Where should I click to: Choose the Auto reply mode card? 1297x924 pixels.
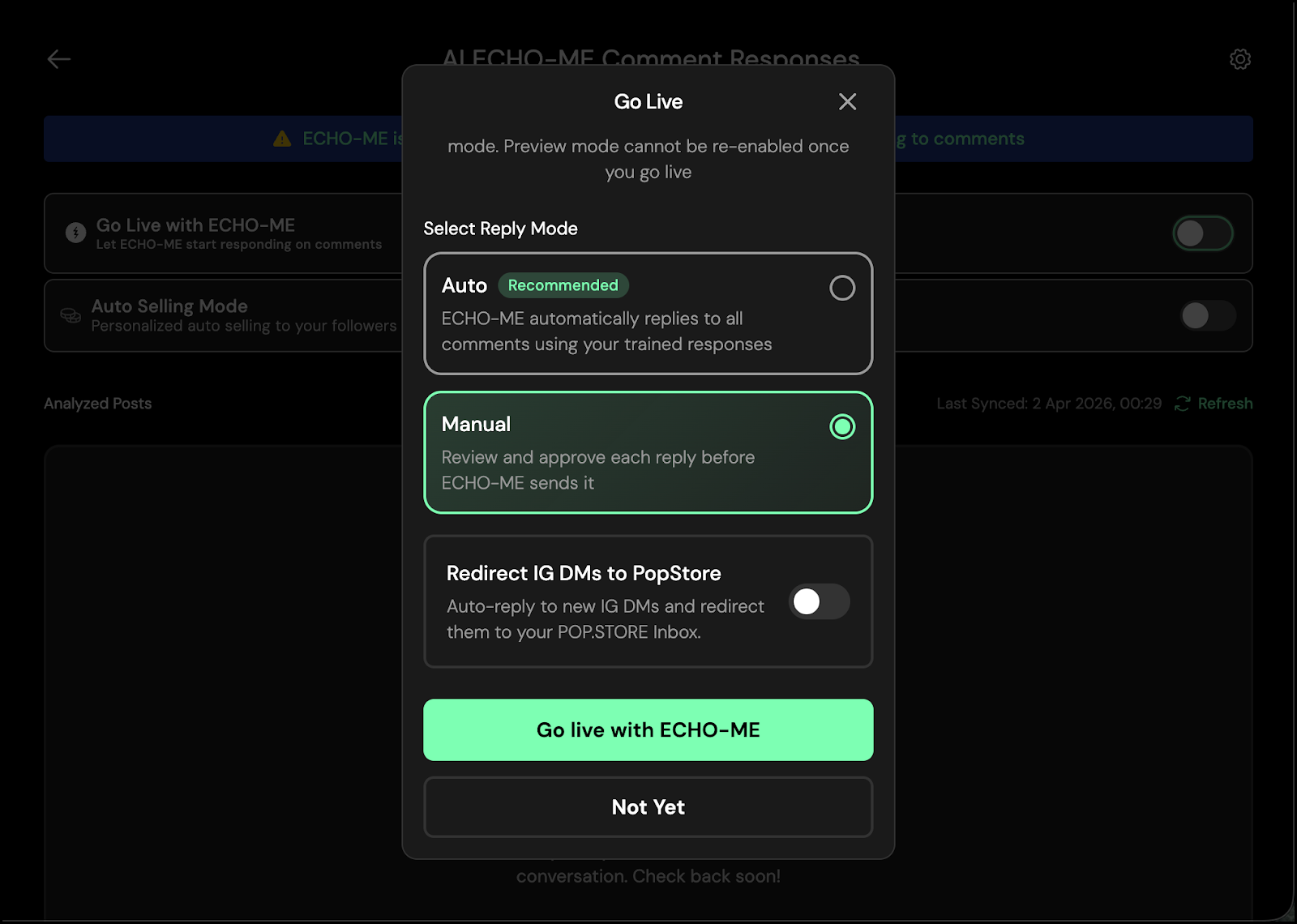point(648,314)
